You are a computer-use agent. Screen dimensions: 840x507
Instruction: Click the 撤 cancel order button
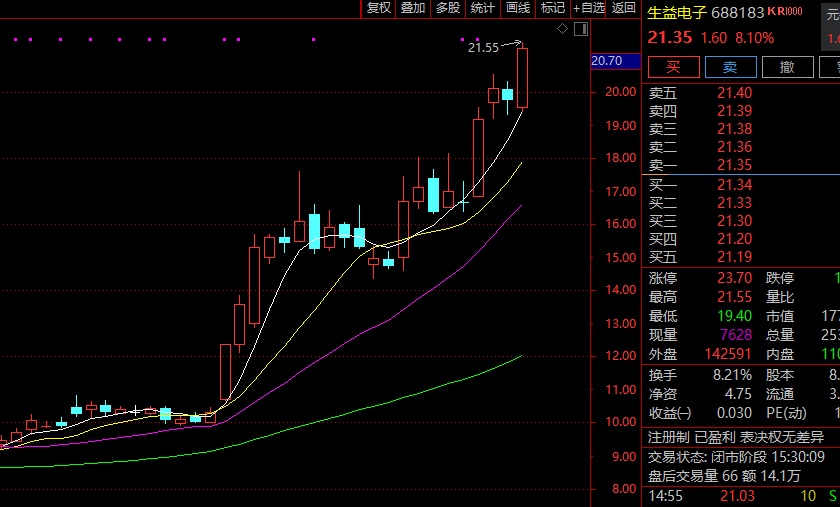click(x=788, y=67)
